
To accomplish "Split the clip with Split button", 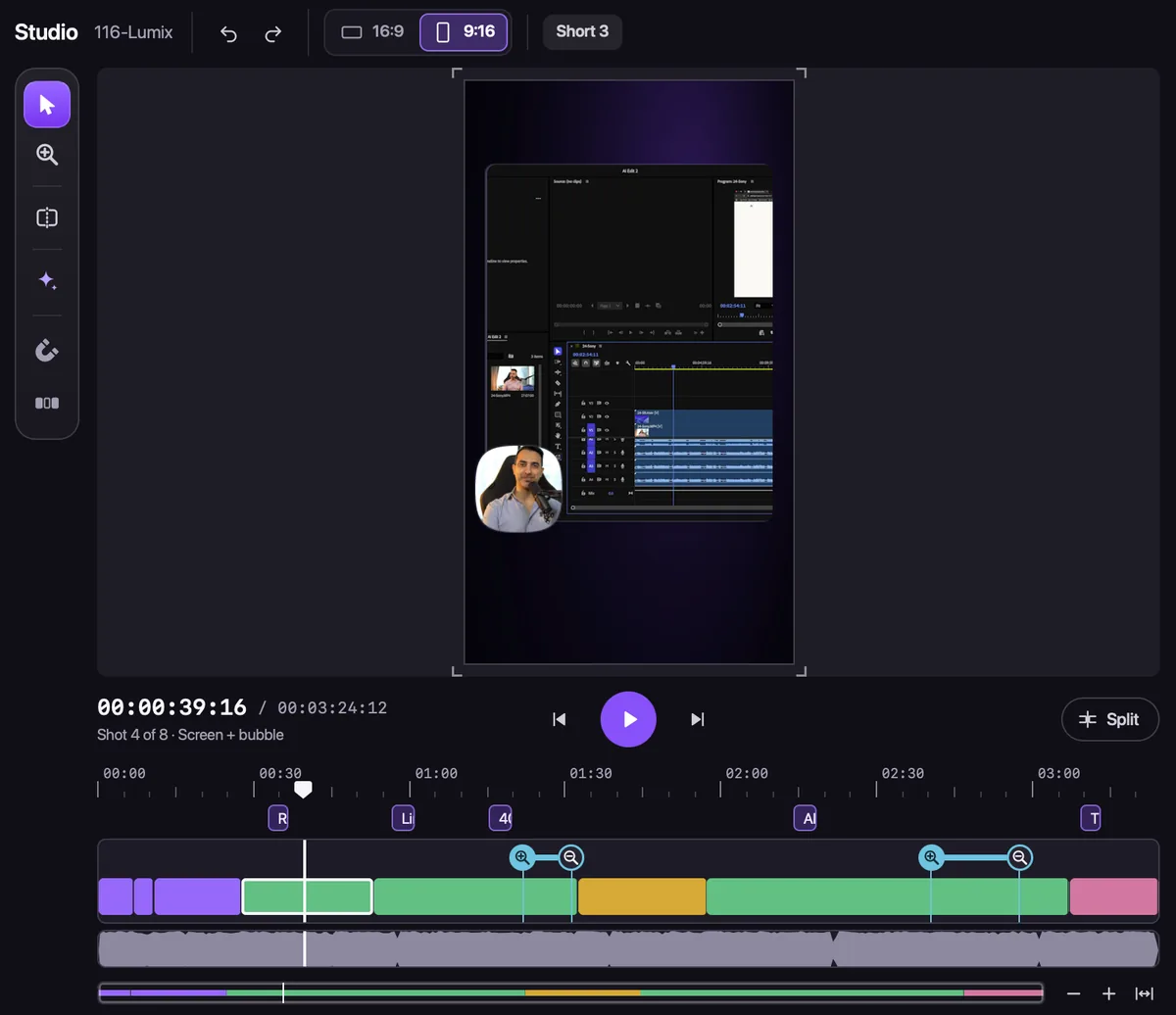I will [1110, 719].
